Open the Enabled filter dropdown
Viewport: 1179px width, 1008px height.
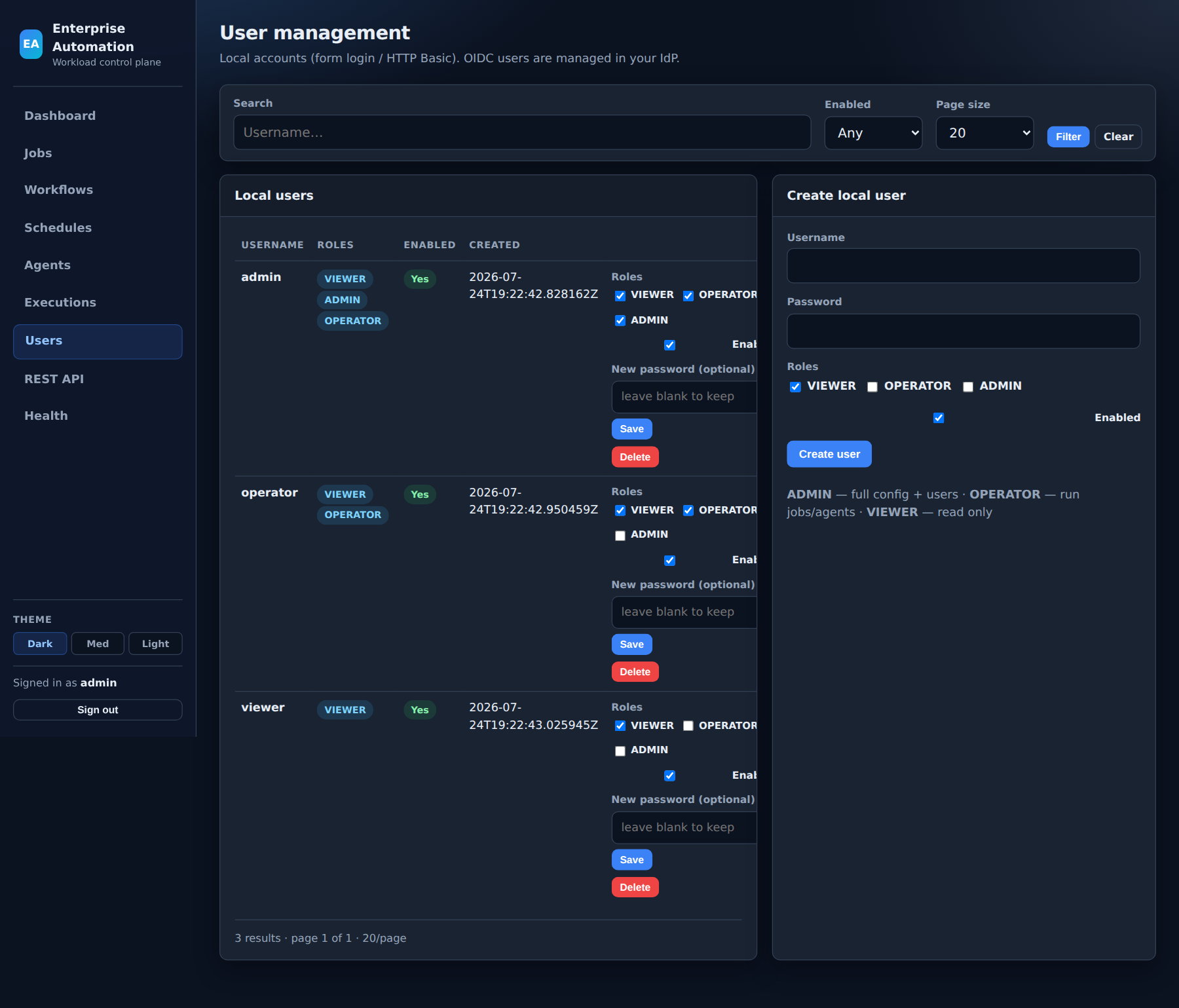[x=873, y=133]
